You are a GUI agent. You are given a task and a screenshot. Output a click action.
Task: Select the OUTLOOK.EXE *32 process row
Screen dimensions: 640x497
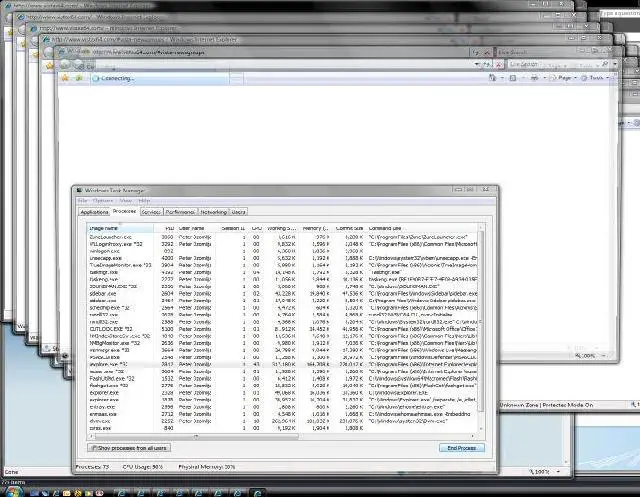(x=282, y=329)
